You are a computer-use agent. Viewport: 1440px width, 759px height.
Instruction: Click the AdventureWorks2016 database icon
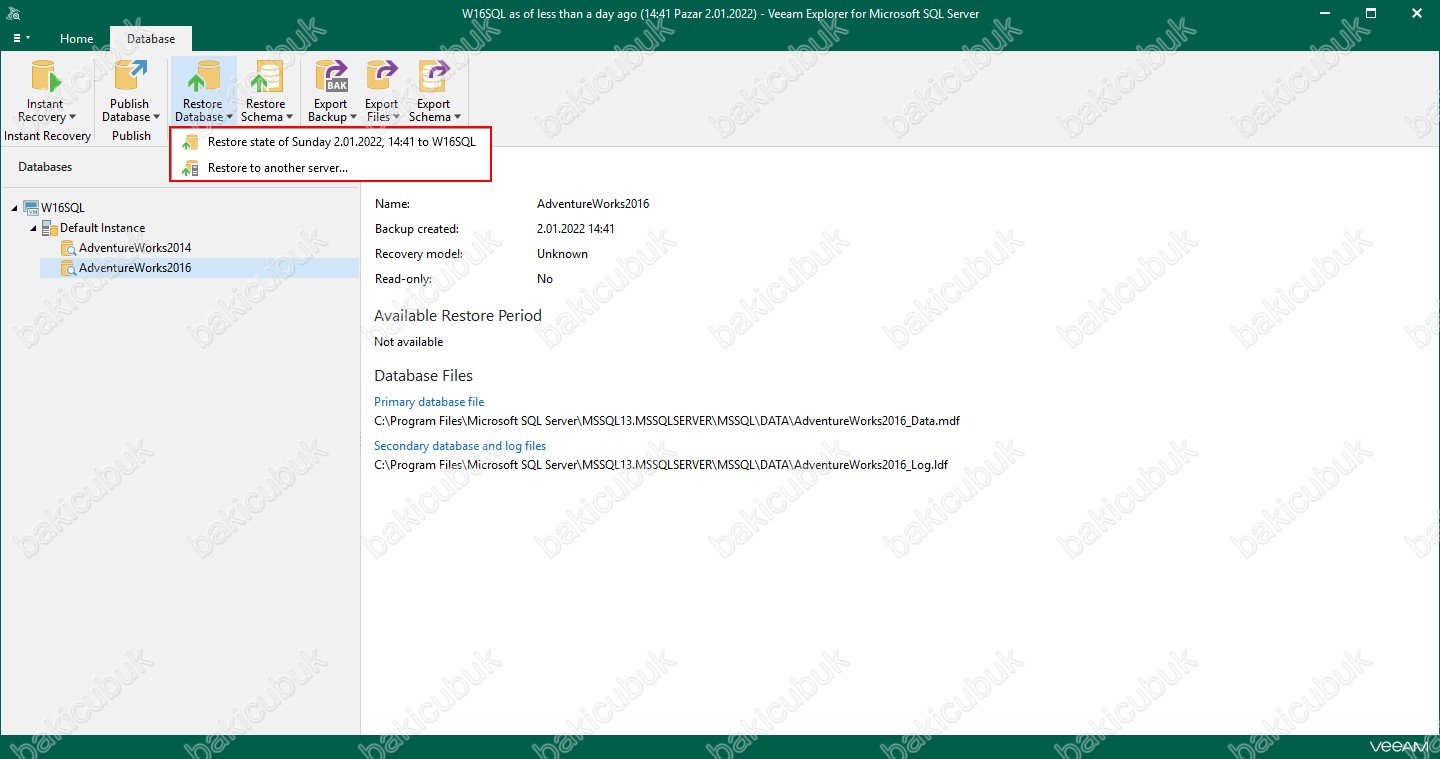coord(68,268)
